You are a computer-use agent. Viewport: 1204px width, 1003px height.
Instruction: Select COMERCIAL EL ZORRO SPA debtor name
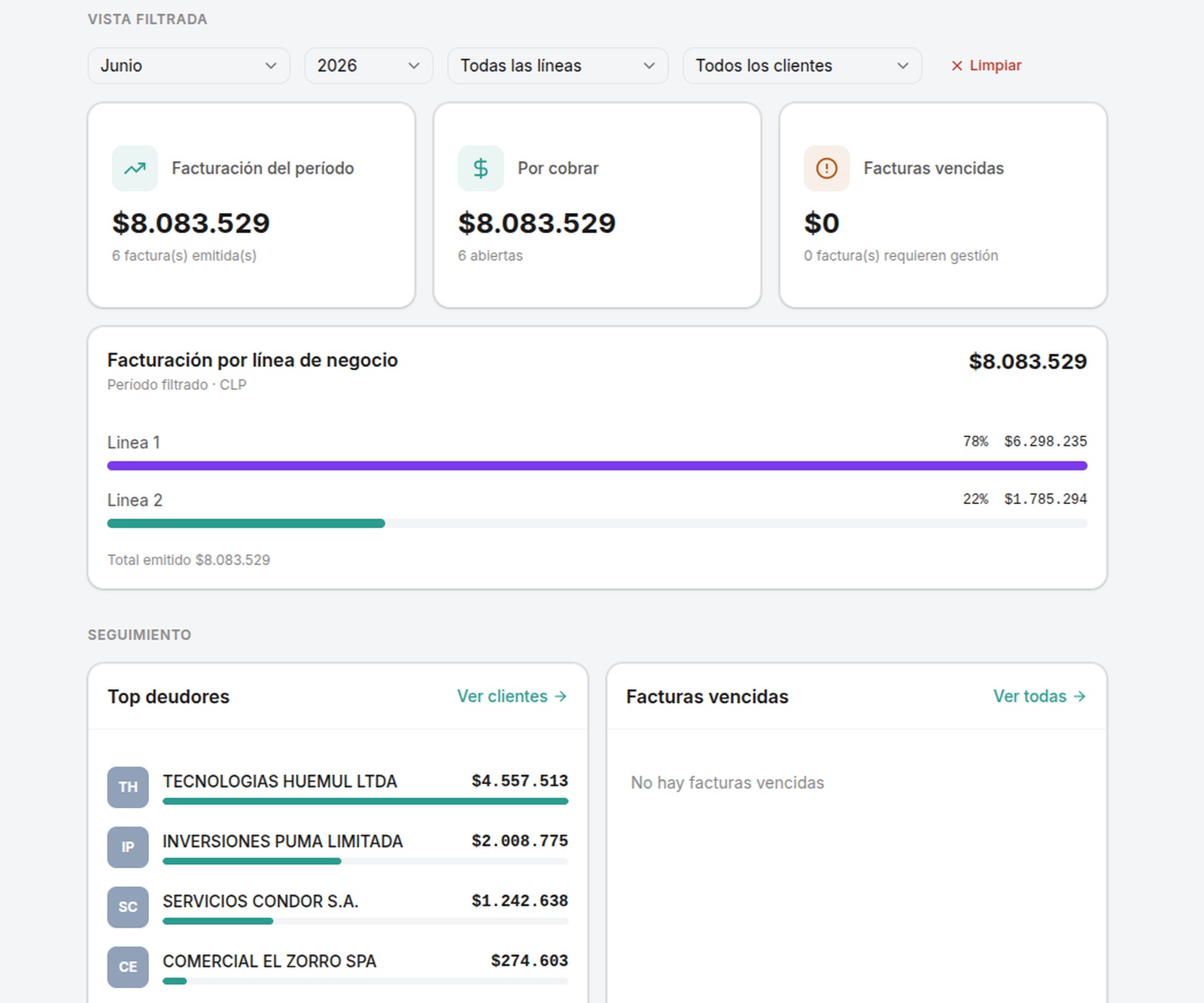(x=269, y=961)
